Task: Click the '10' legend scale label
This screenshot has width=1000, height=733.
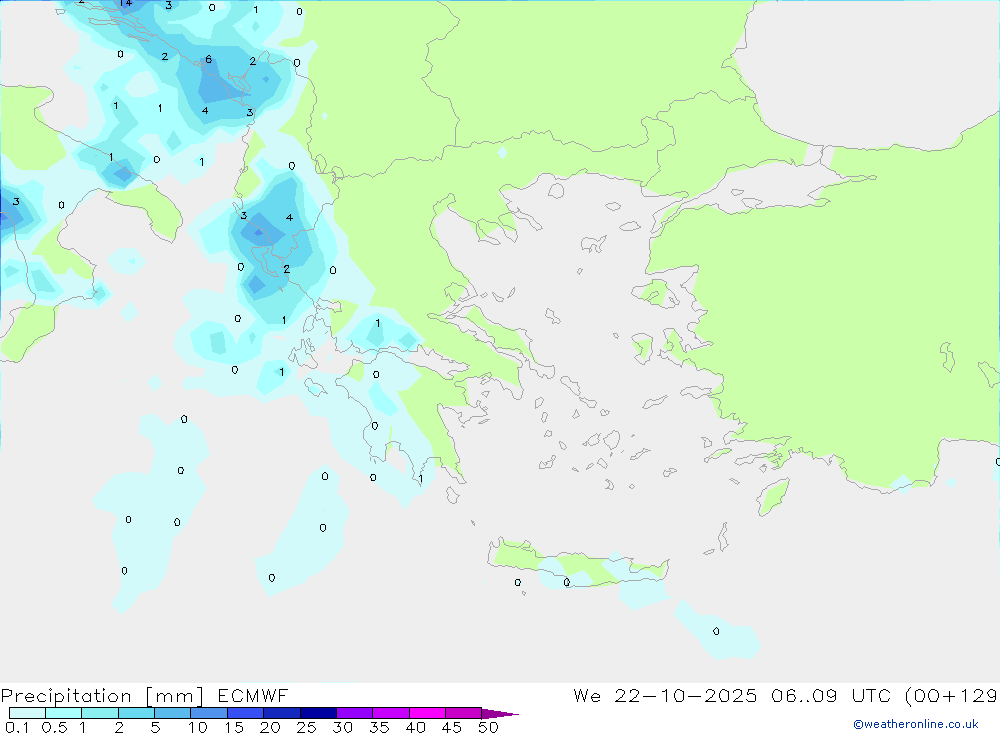Action: coord(198,727)
